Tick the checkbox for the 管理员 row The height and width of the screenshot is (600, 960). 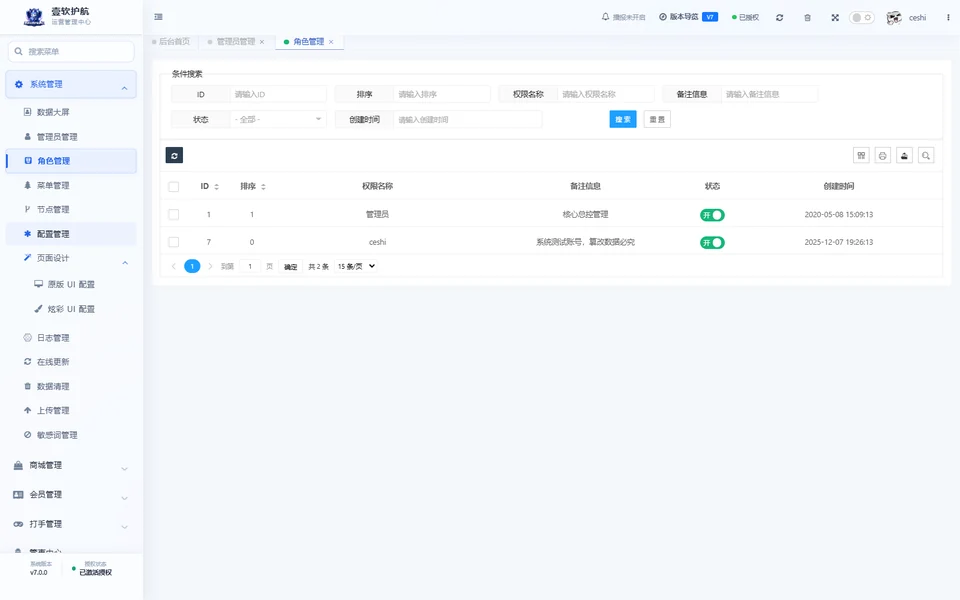[x=174, y=214]
